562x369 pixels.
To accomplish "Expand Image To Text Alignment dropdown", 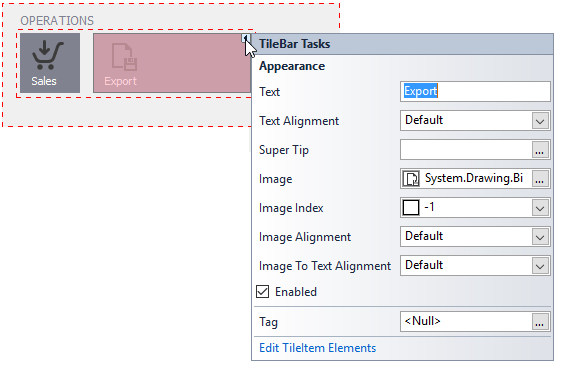I will (x=540, y=266).
